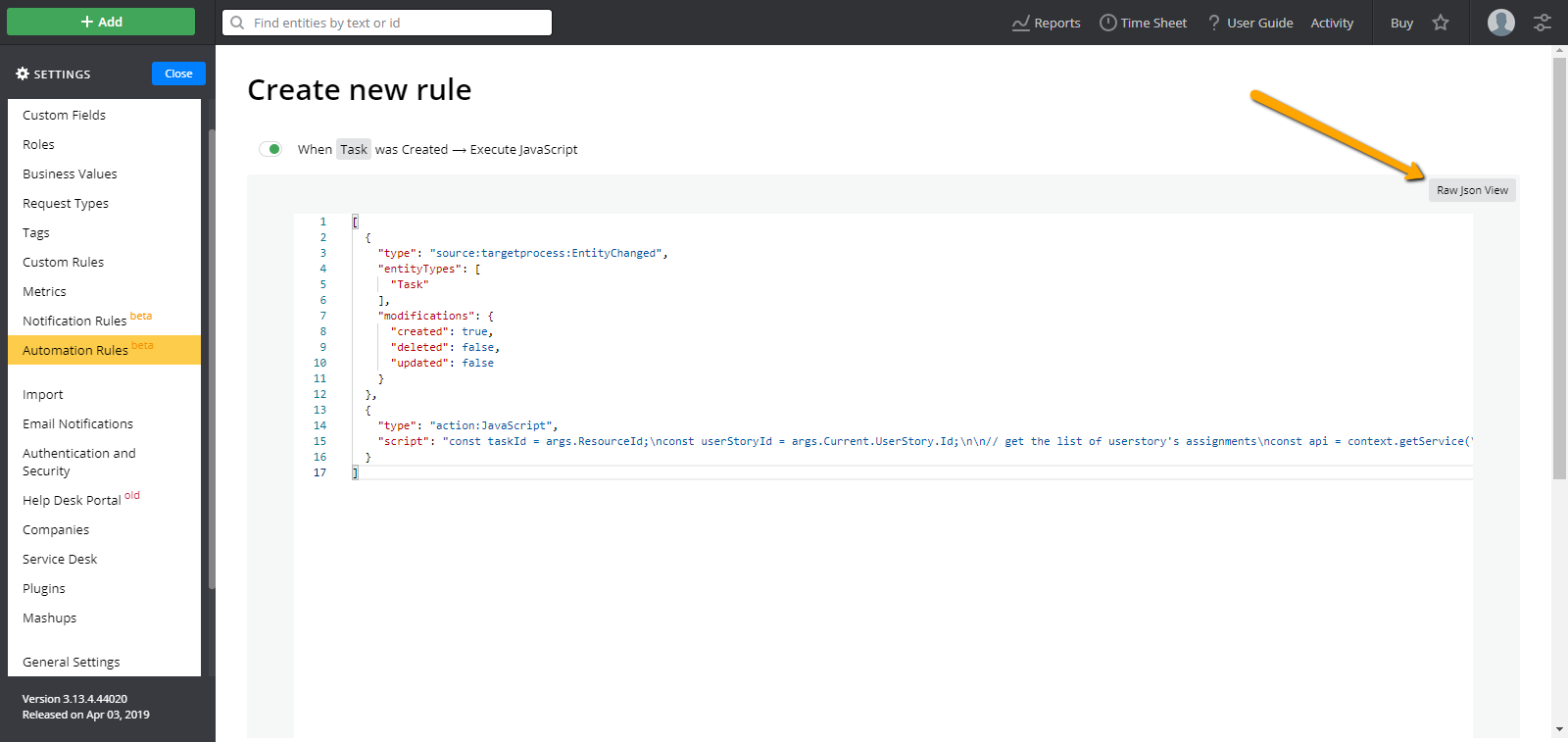1568x742 pixels.
Task: Click the "created": true code line
Action: (442, 331)
